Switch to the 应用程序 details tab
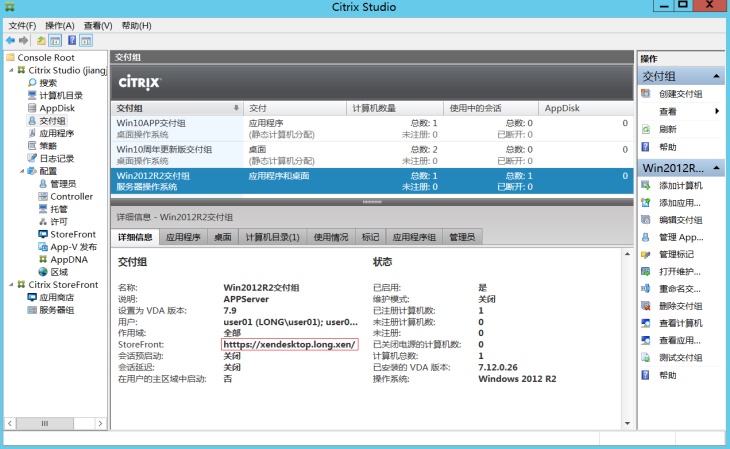Viewport: 730px width, 449px height. 183,237
